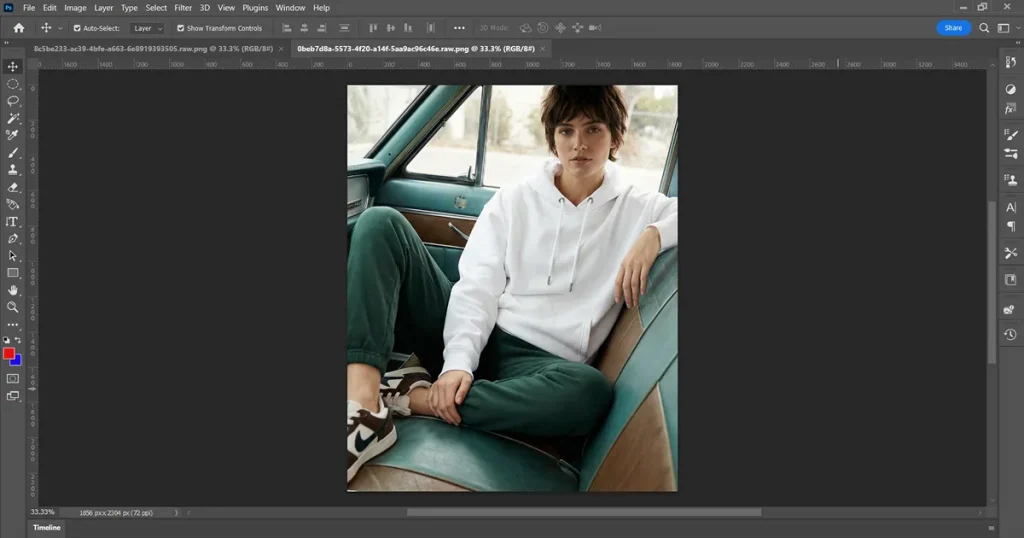The image size is (1024, 538).
Task: Toggle Quick Mask mode button
Action: (13, 379)
